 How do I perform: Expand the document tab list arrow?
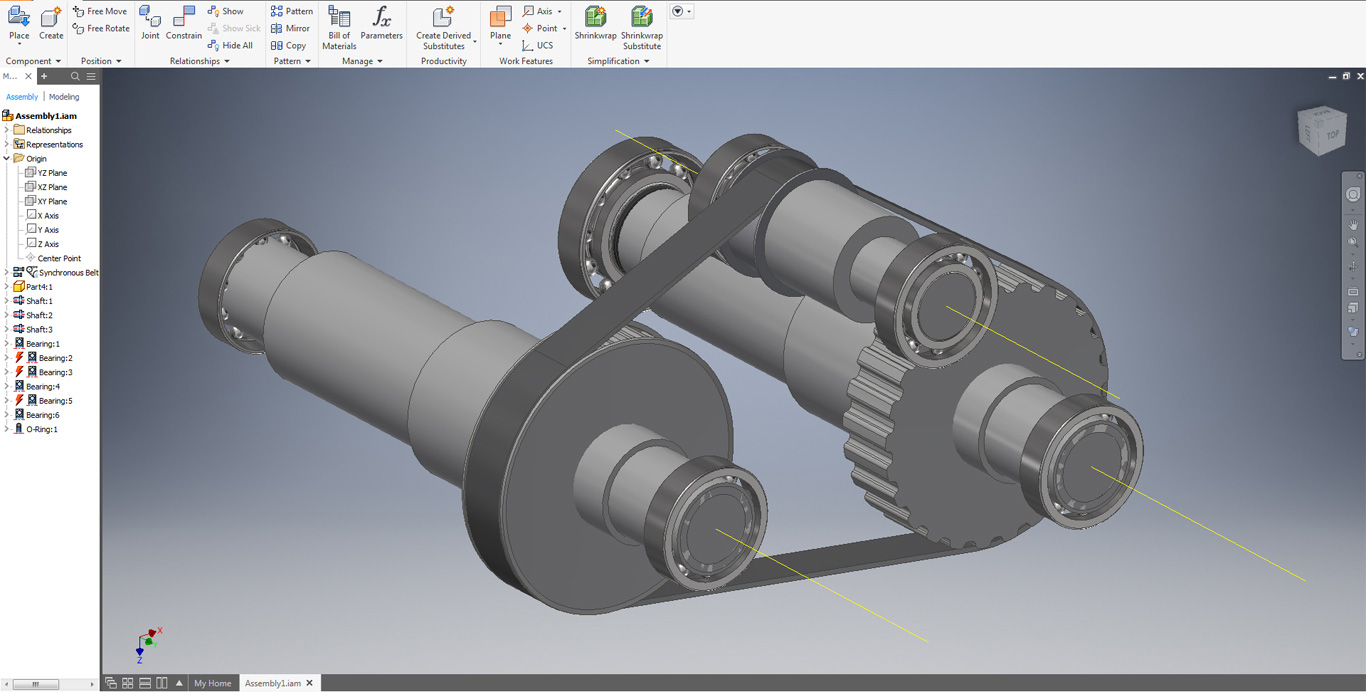click(179, 683)
